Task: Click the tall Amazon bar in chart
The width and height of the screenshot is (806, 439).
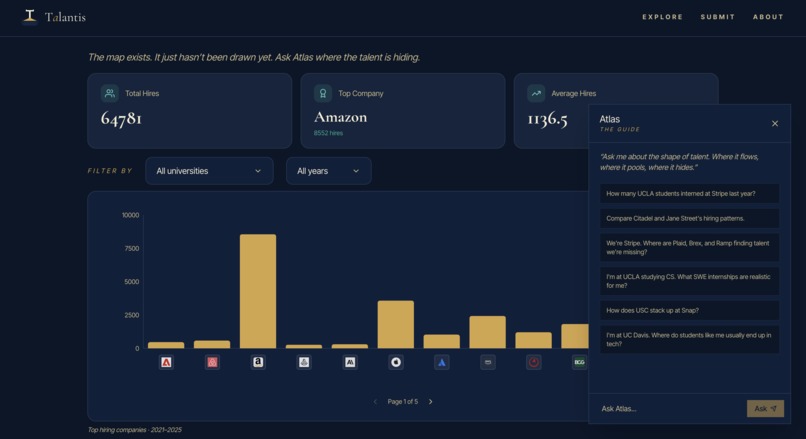Action: (x=258, y=291)
